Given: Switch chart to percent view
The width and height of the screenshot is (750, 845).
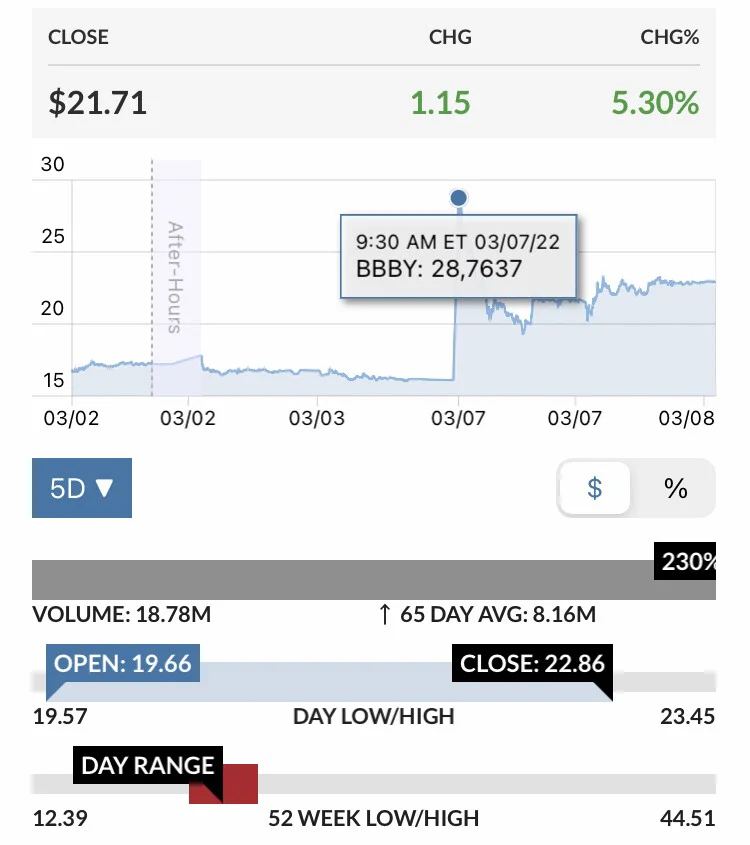Looking at the screenshot, I should coord(675,488).
